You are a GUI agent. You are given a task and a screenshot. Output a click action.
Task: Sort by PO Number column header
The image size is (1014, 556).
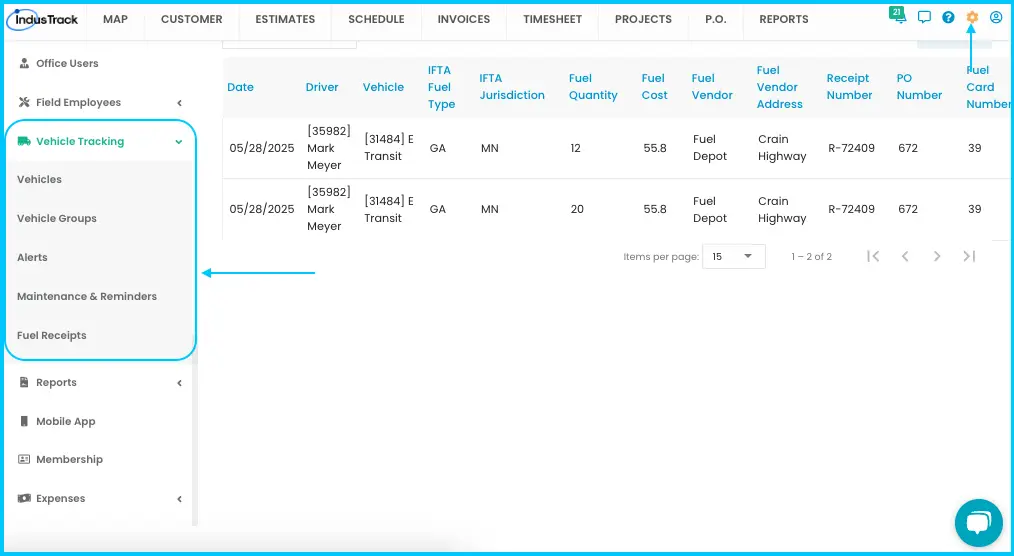(x=919, y=87)
